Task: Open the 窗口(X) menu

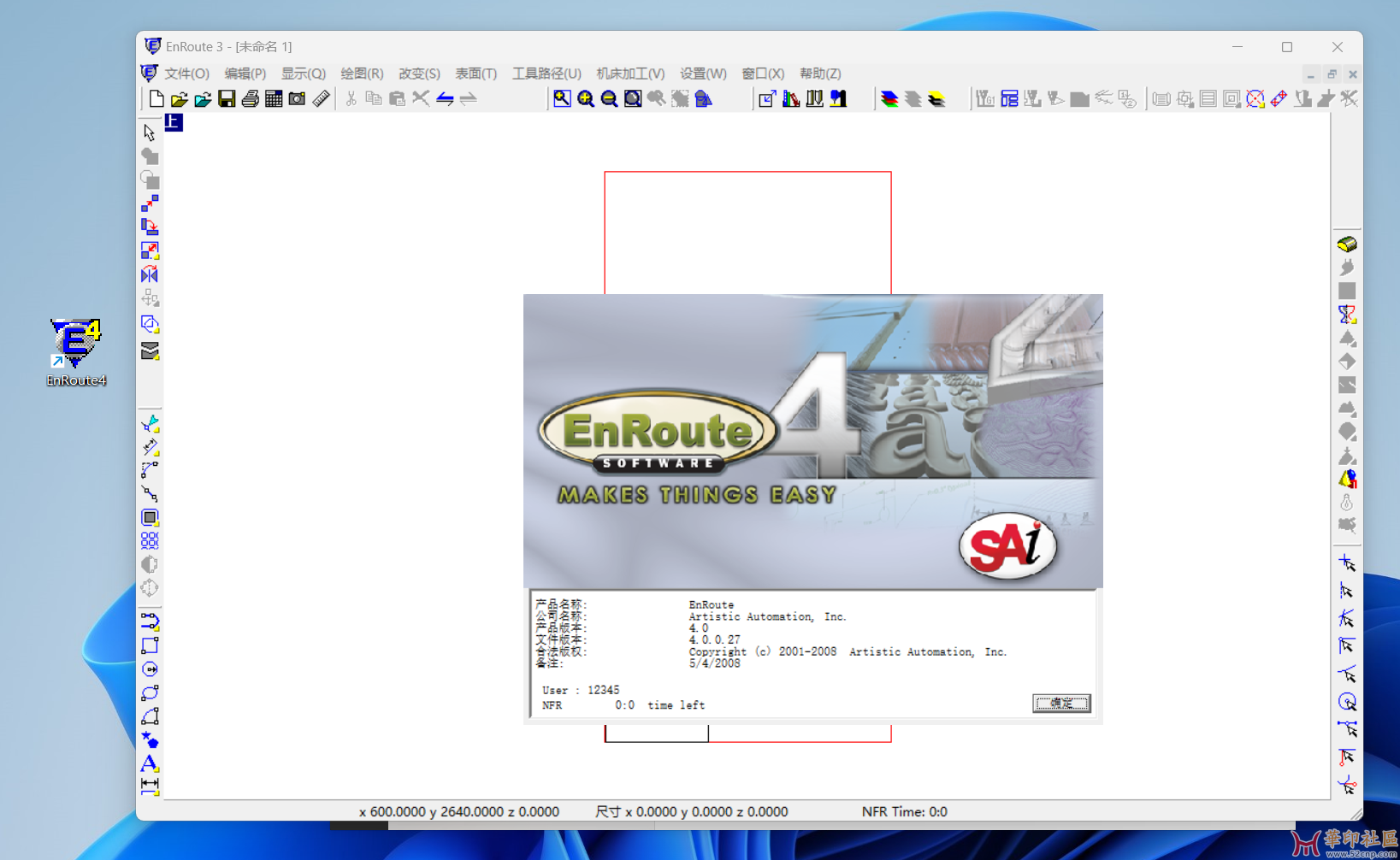Action: 763,74
